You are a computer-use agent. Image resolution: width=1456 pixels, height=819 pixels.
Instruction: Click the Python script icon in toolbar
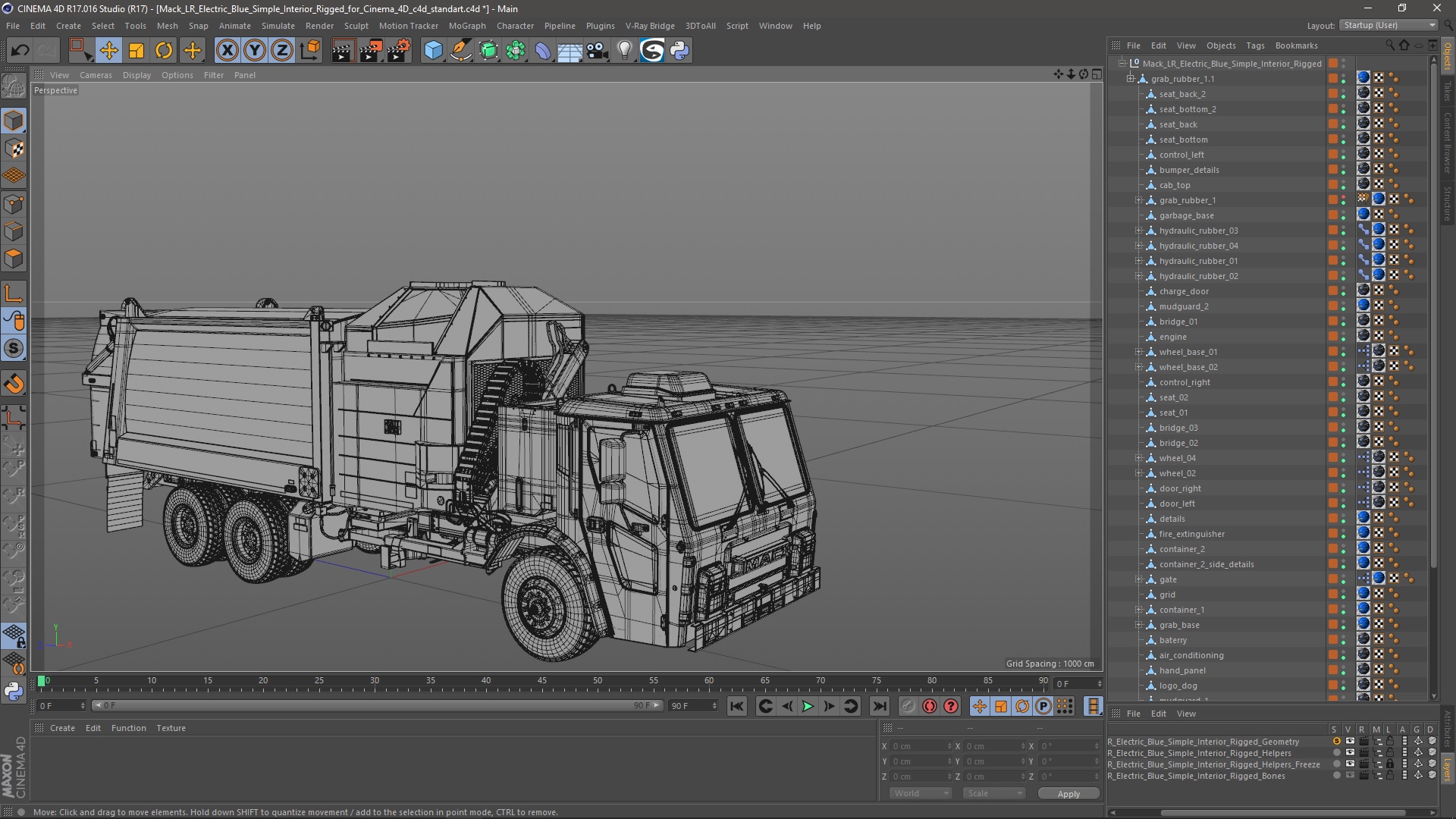click(679, 51)
